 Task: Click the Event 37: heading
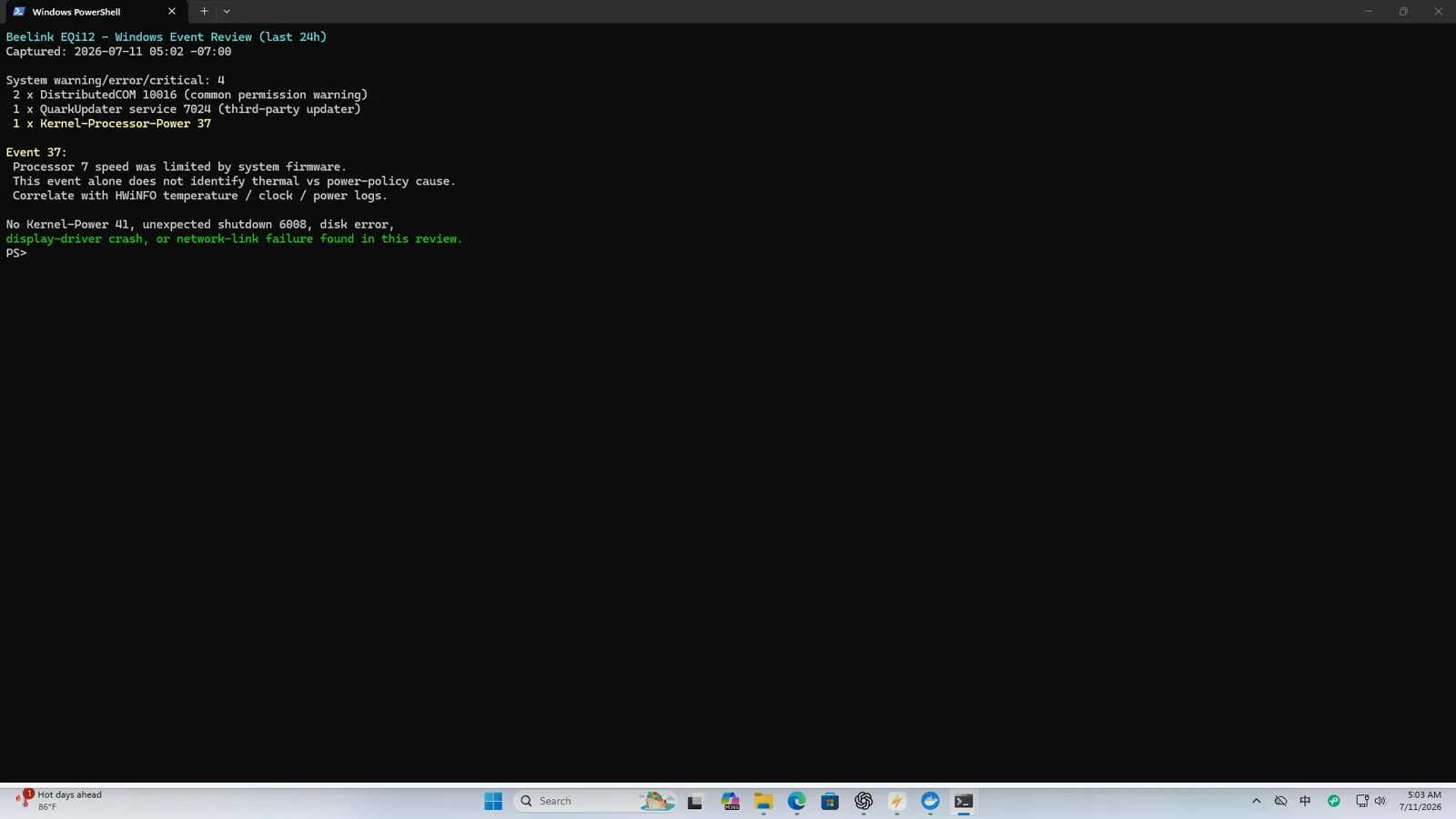pos(36,152)
